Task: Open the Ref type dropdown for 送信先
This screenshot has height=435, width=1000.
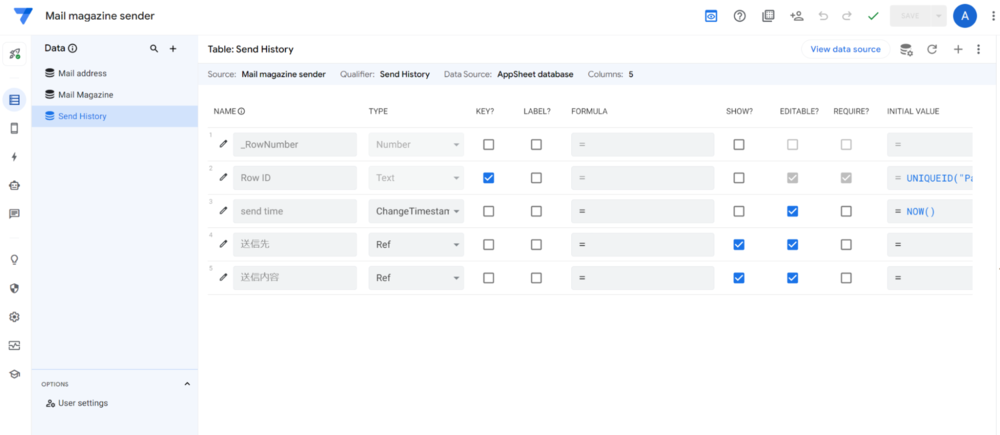Action: pos(416,244)
